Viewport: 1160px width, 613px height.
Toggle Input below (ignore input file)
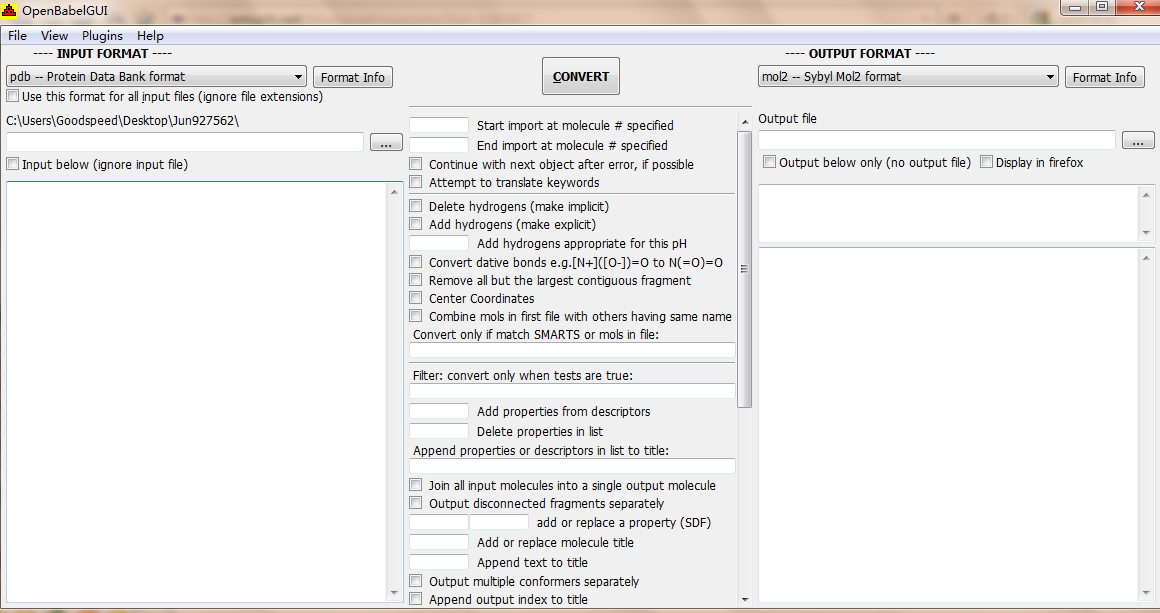13,164
